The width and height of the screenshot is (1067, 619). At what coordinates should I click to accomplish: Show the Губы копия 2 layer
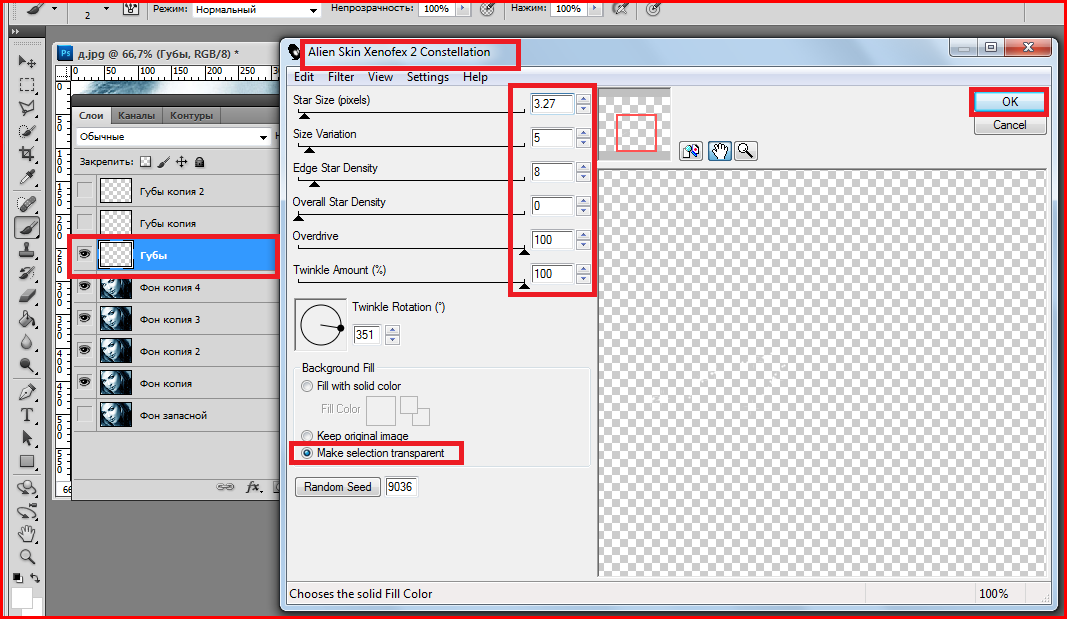[84, 191]
